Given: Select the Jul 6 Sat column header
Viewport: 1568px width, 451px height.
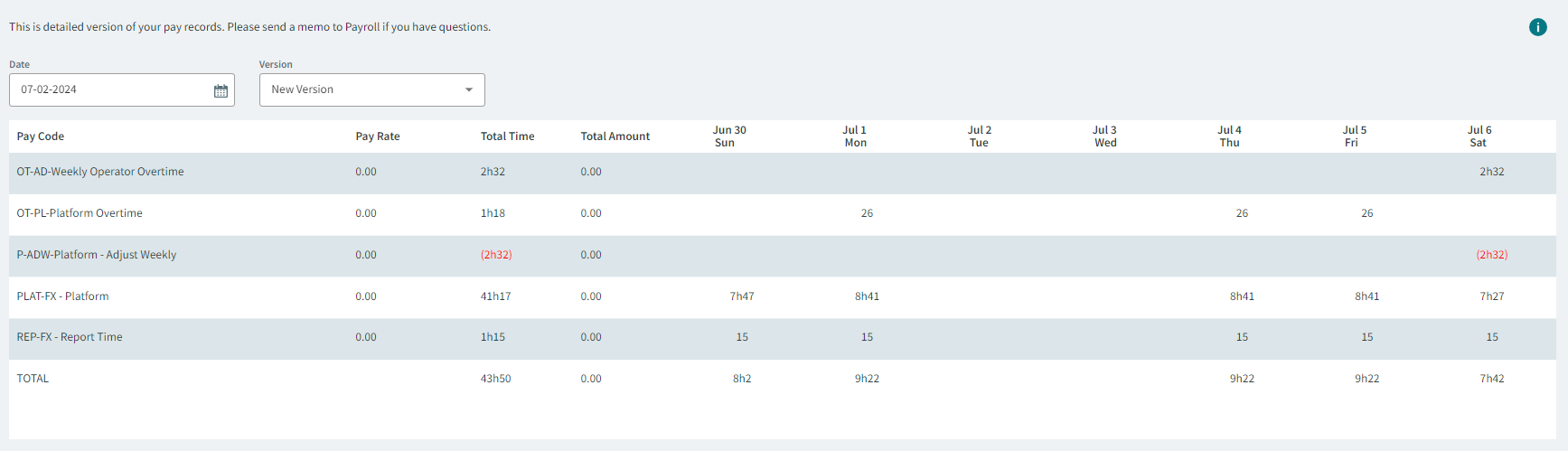Looking at the screenshot, I should pyautogui.click(x=1479, y=136).
